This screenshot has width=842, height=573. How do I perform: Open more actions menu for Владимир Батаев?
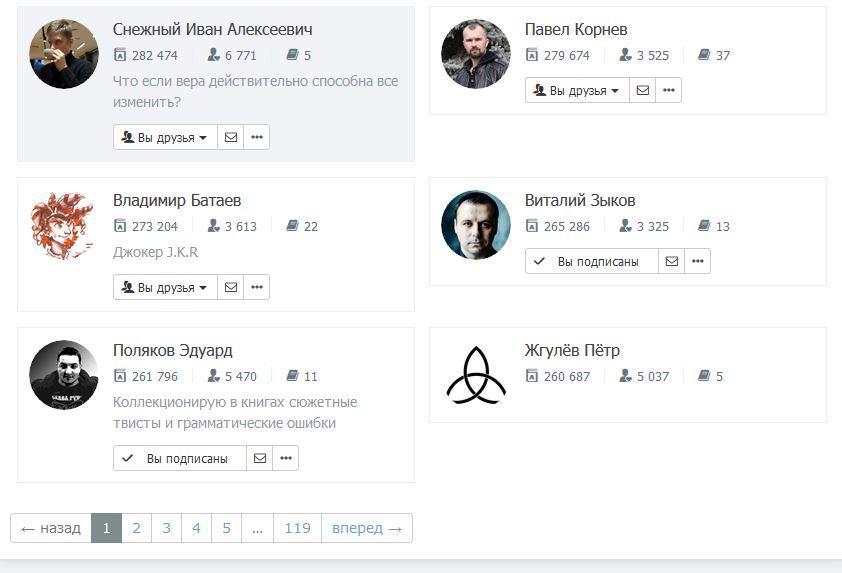(x=257, y=287)
